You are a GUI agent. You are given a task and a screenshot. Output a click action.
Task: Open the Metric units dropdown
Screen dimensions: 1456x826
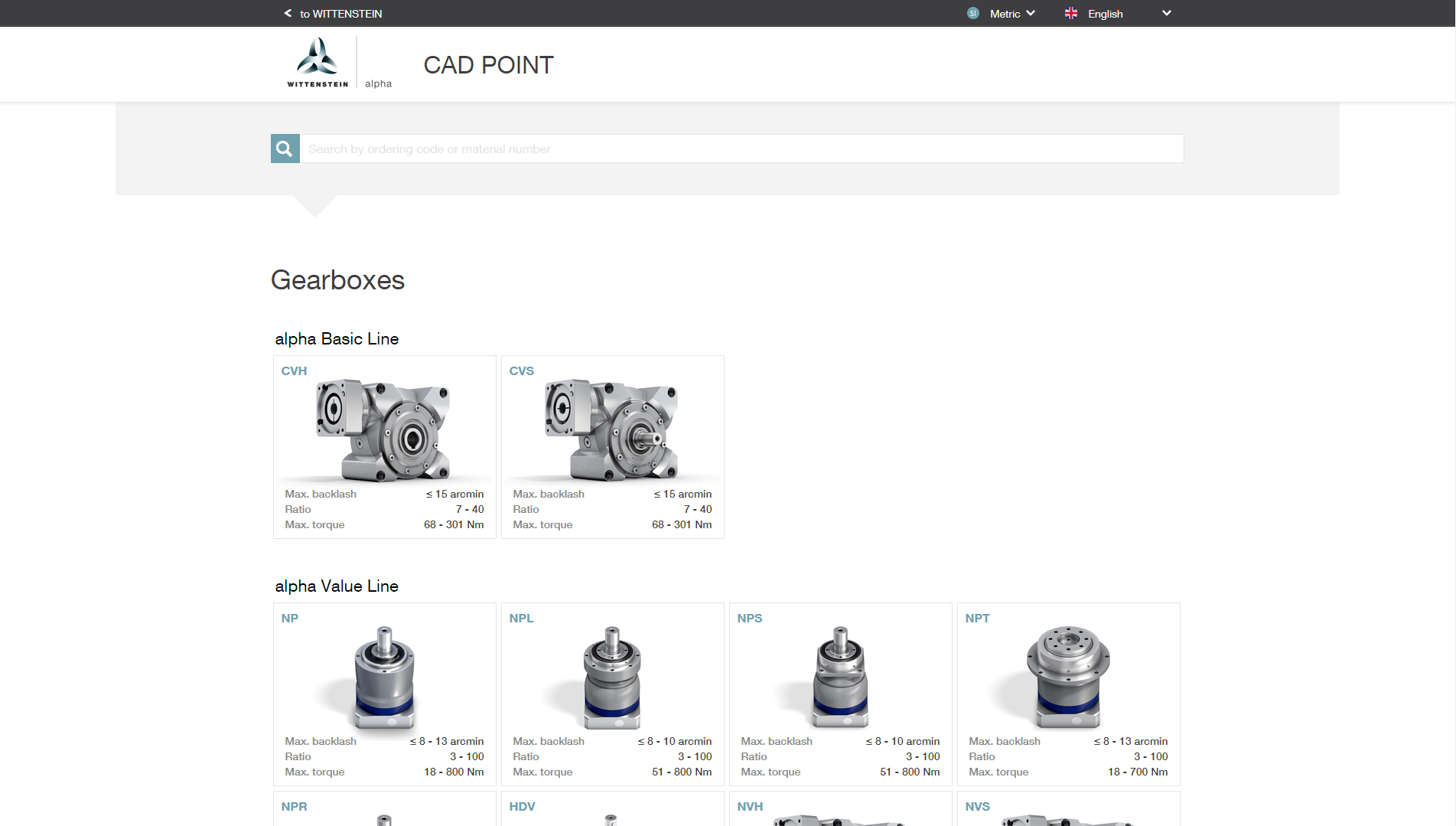click(x=1011, y=13)
